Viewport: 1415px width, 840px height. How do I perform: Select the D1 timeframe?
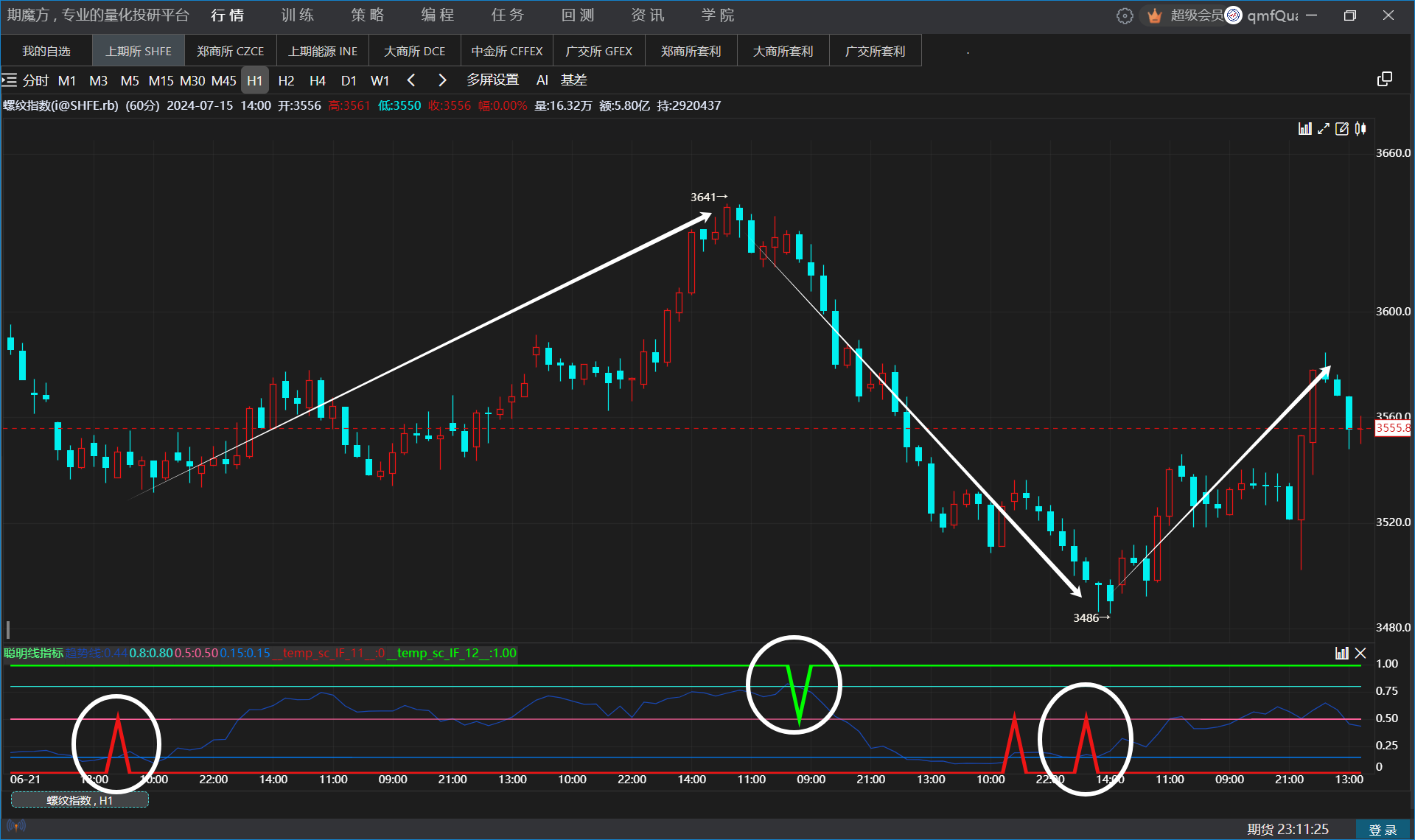[x=349, y=80]
